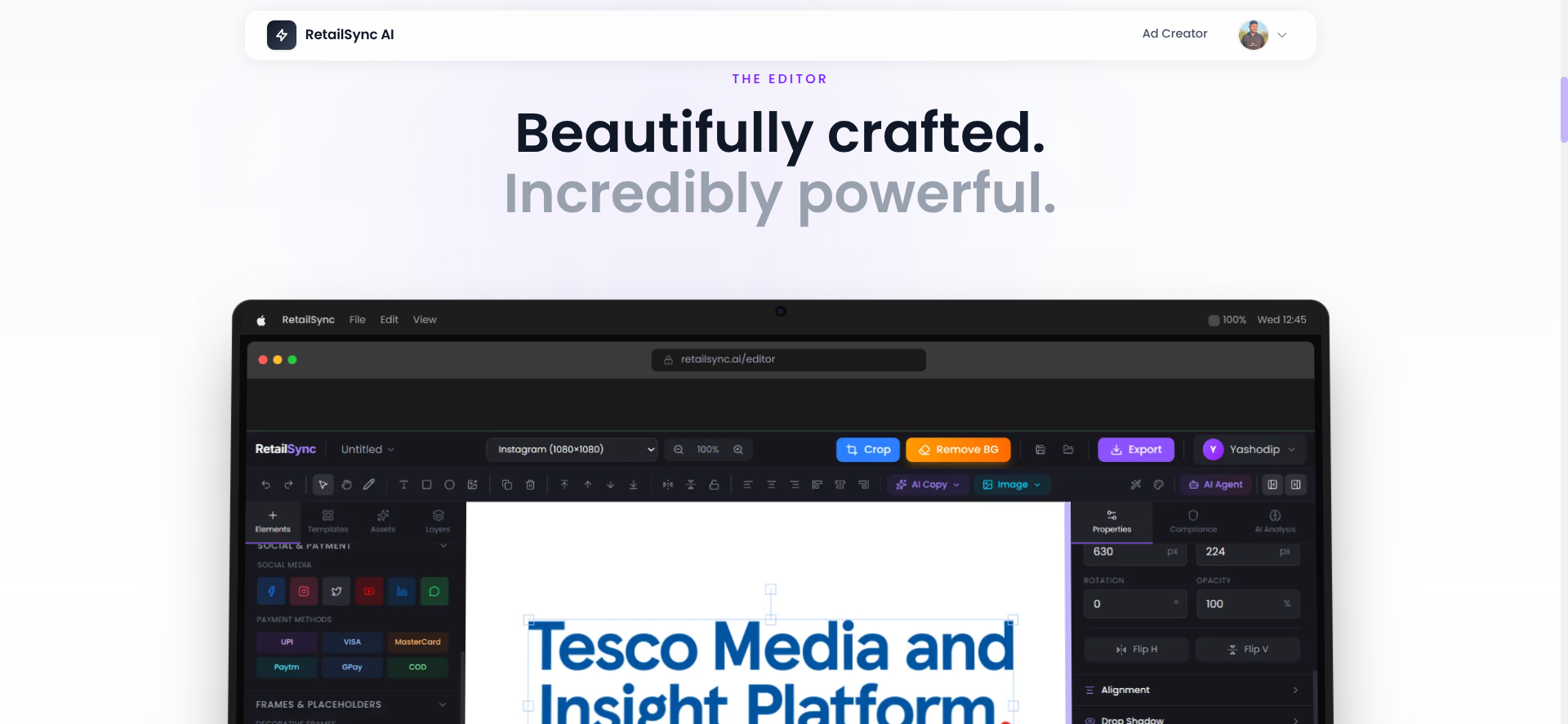Click the zoom out magnifier icon
Image resolution: width=1568 pixels, height=724 pixels.
point(679,450)
